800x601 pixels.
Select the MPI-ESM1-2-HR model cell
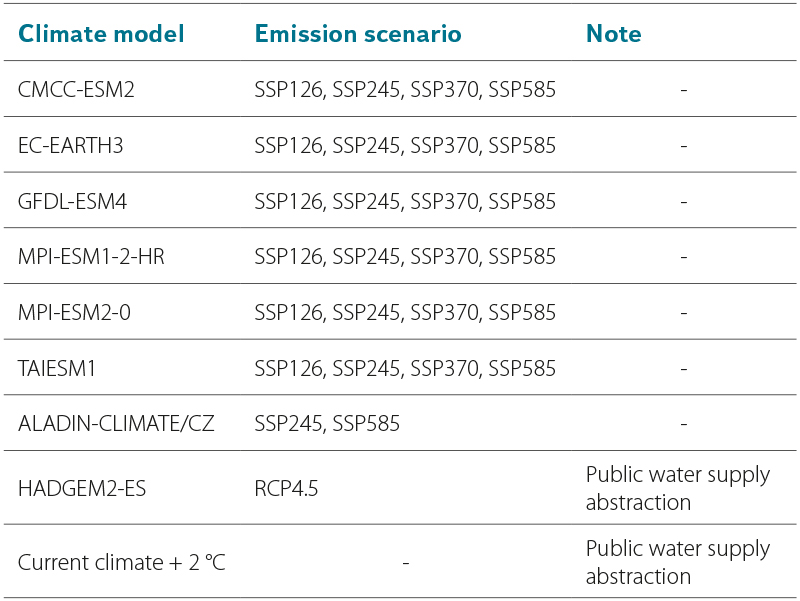click(91, 256)
